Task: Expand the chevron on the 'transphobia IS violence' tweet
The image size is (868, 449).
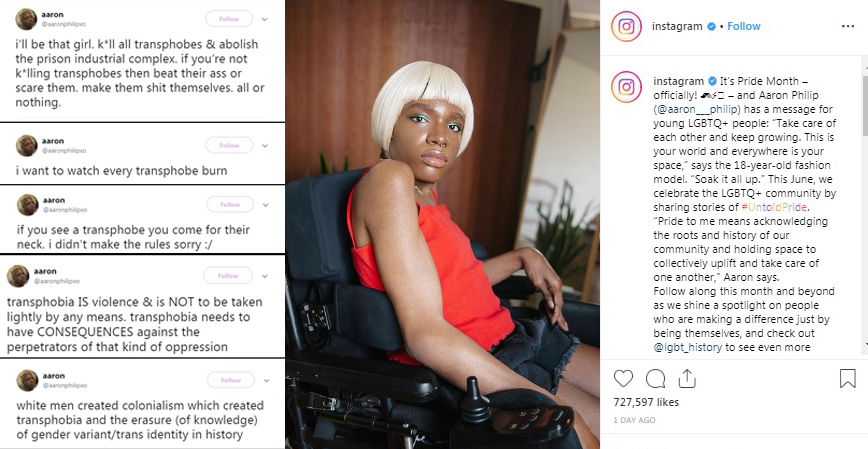Action: pyautogui.click(x=264, y=276)
